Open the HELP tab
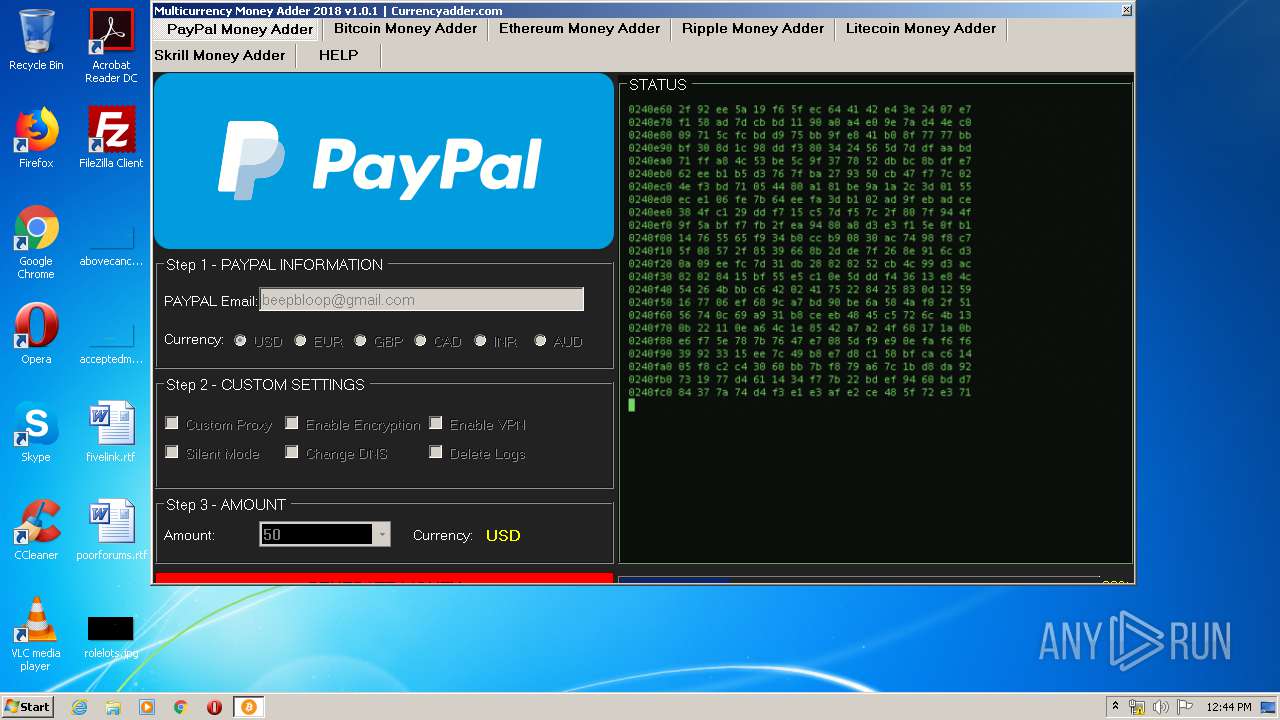This screenshot has height=720, width=1280. (x=338, y=55)
